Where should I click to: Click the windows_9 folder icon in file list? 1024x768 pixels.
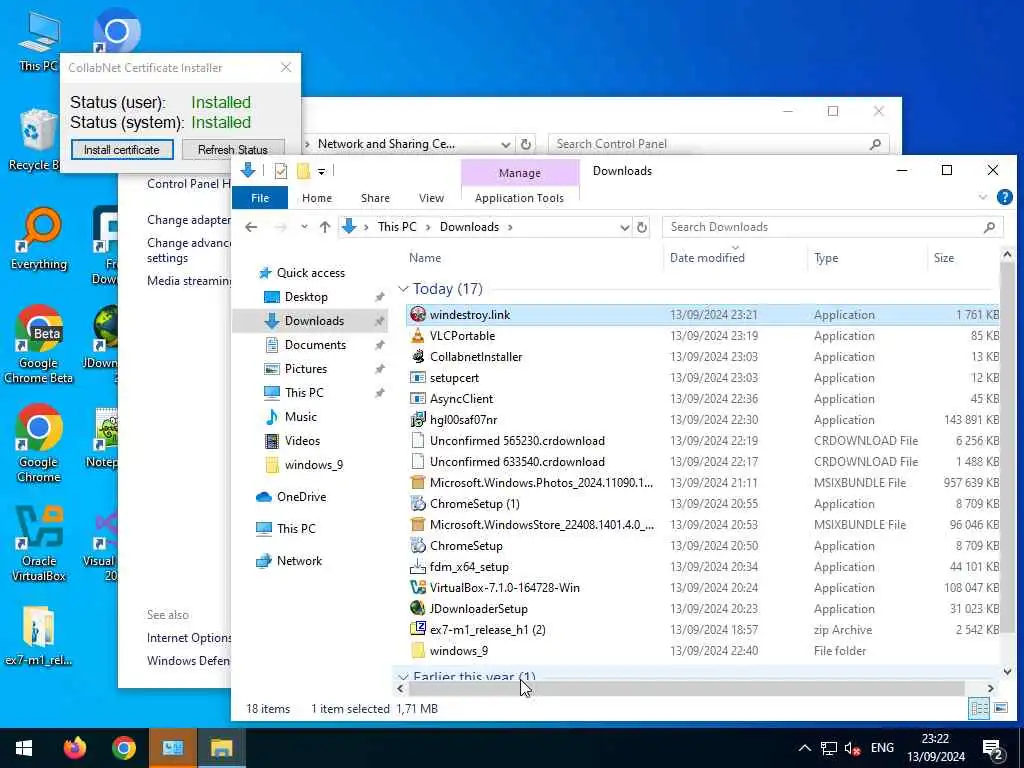point(417,650)
